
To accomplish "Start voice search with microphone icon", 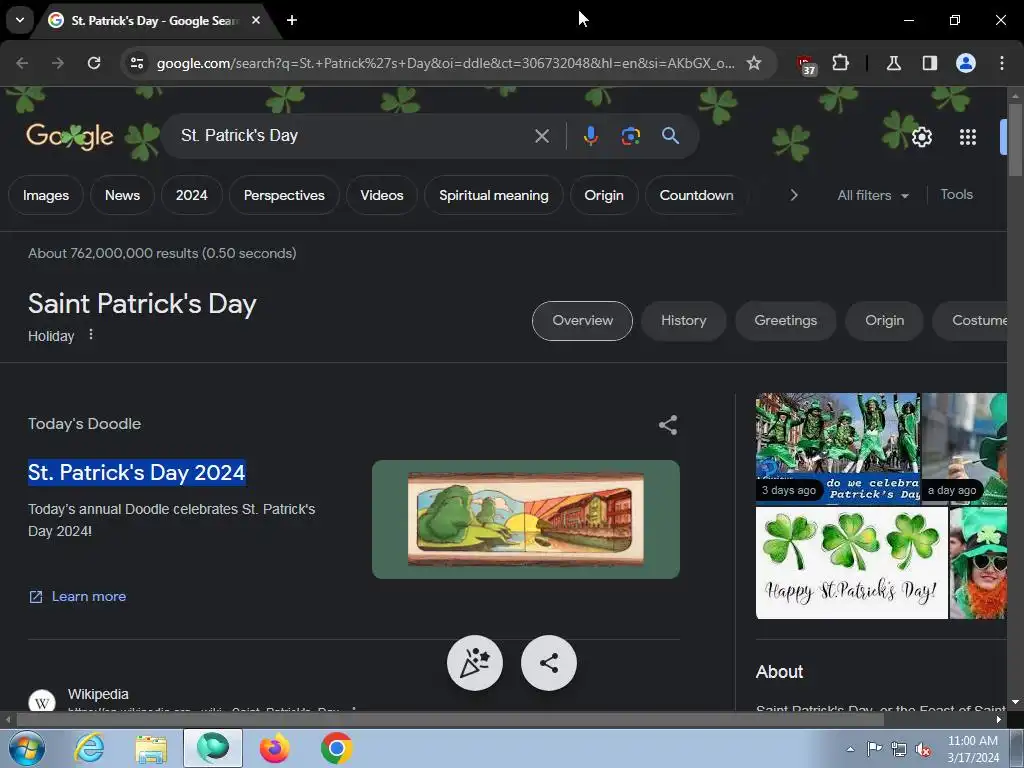I will pos(590,136).
